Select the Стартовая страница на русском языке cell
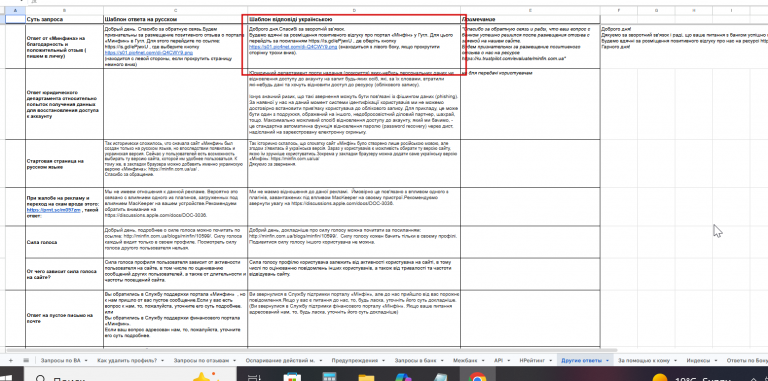768x381 pixels. 64,164
